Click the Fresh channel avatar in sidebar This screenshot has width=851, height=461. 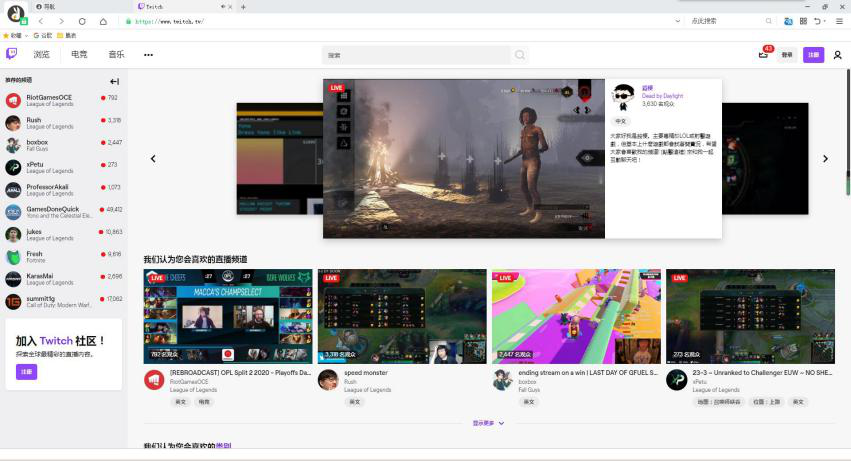[x=13, y=257]
